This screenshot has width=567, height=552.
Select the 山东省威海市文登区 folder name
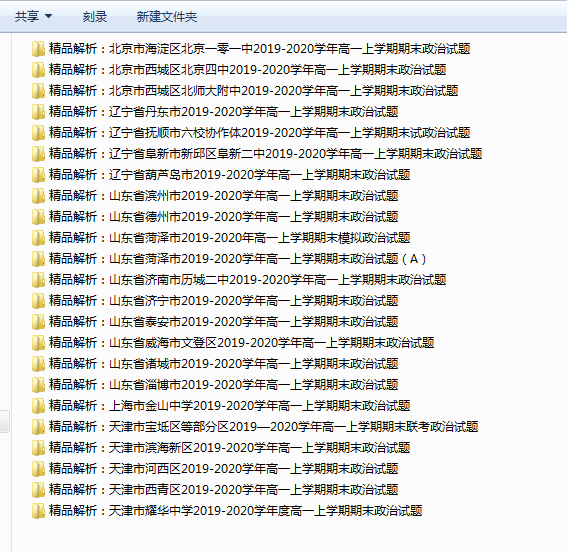click(241, 342)
